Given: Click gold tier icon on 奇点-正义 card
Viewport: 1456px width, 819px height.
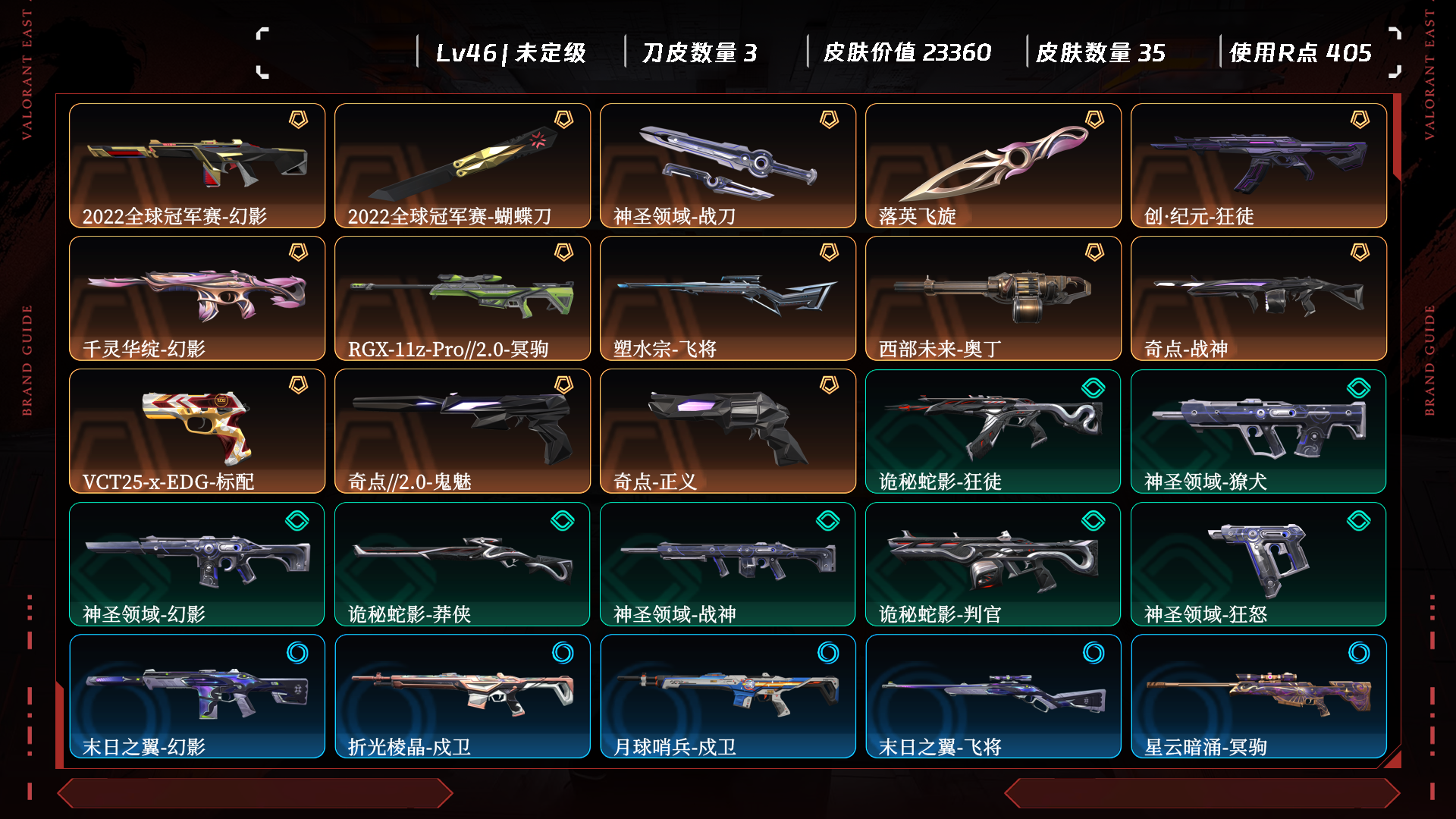Looking at the screenshot, I should (x=829, y=385).
